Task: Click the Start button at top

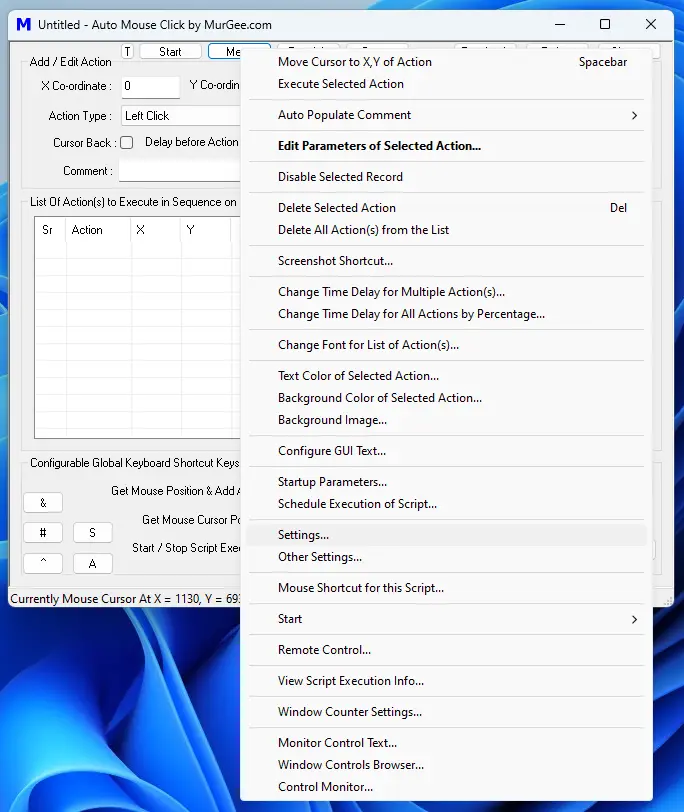Action: (x=170, y=51)
